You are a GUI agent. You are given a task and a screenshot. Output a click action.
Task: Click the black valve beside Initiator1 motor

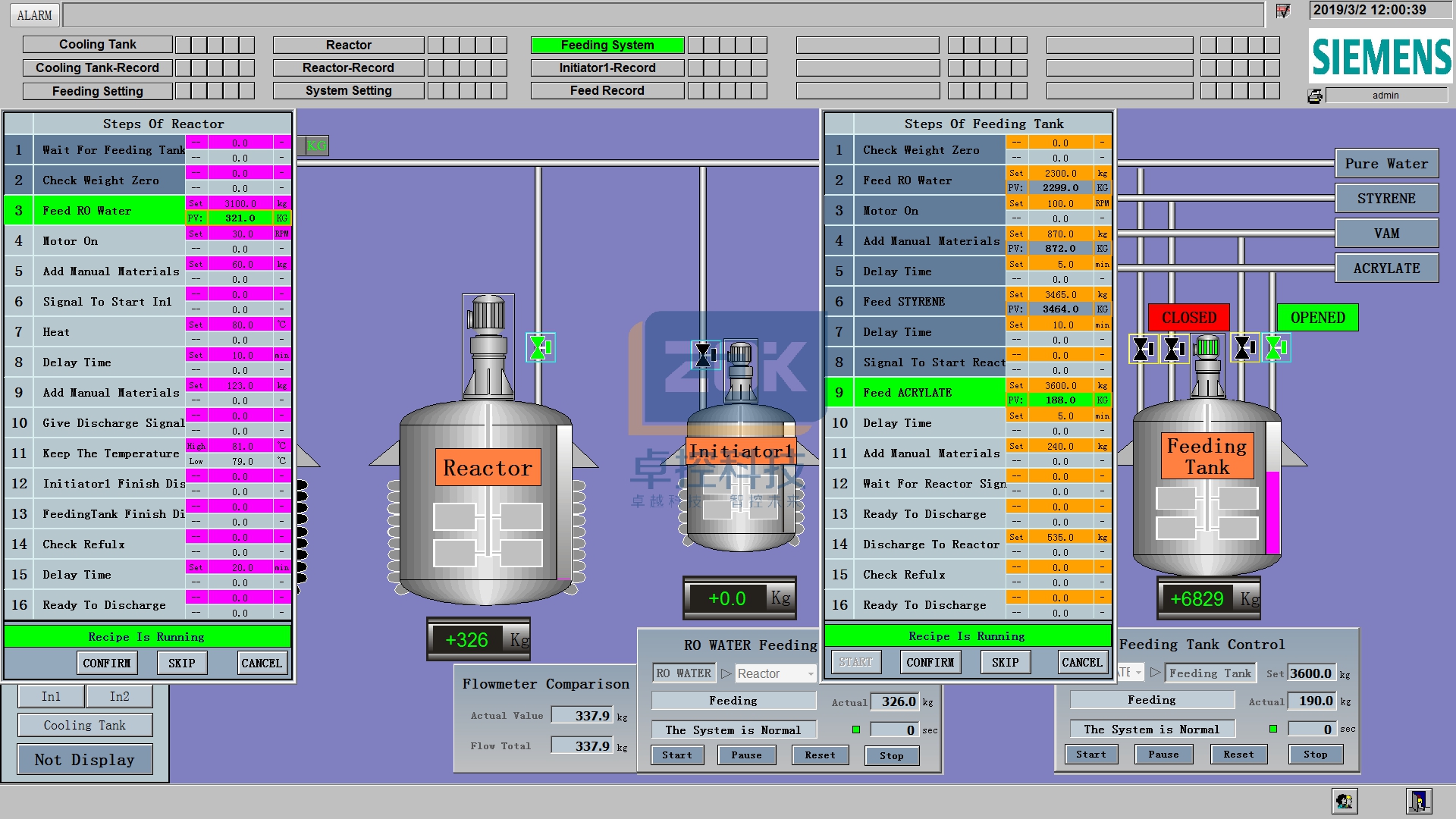pos(705,354)
